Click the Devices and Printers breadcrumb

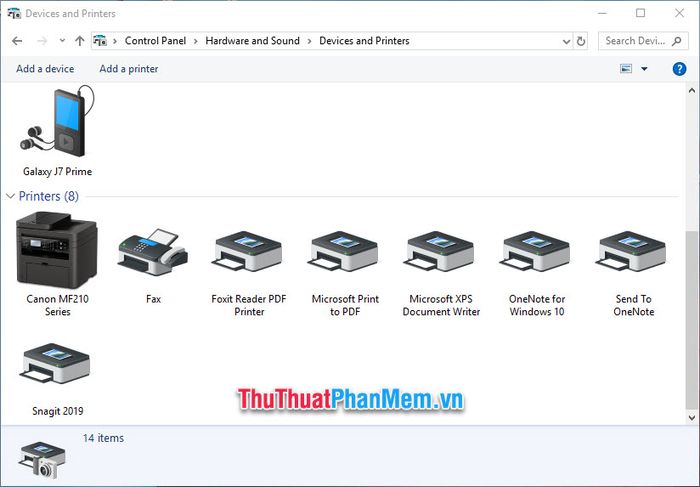coord(364,41)
